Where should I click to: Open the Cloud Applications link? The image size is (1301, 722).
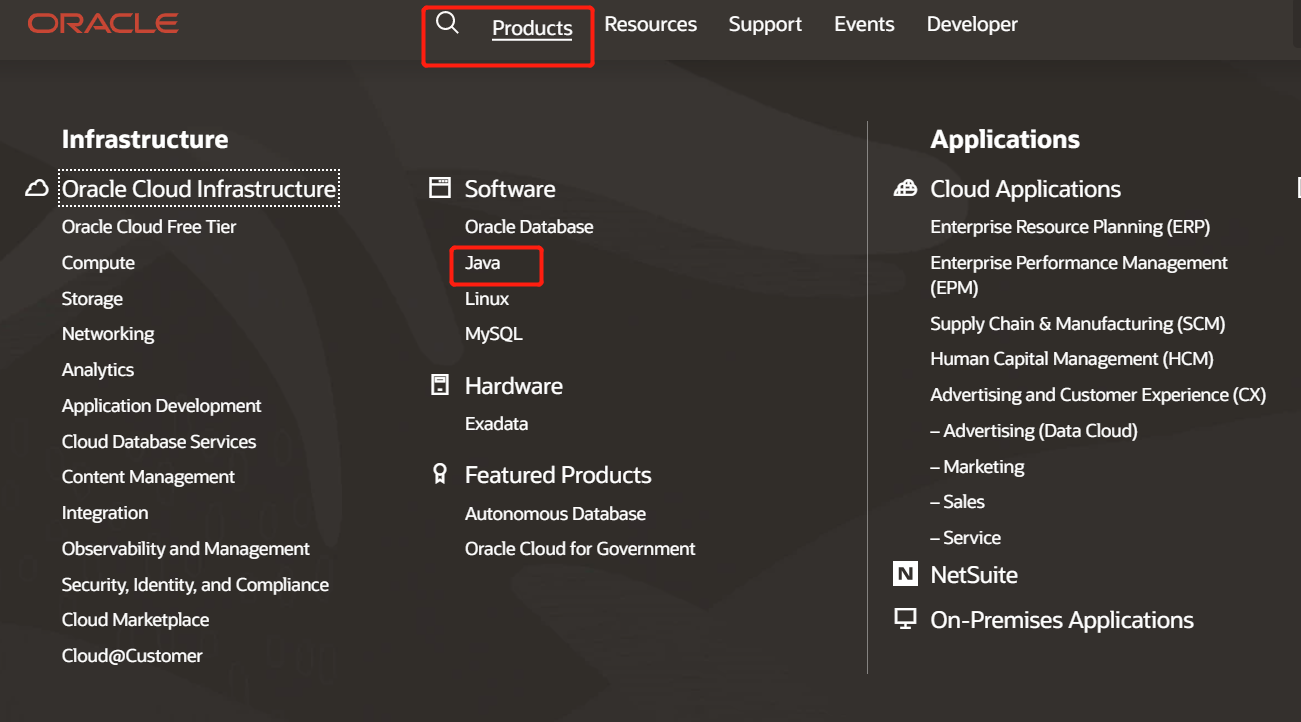[x=1025, y=189]
